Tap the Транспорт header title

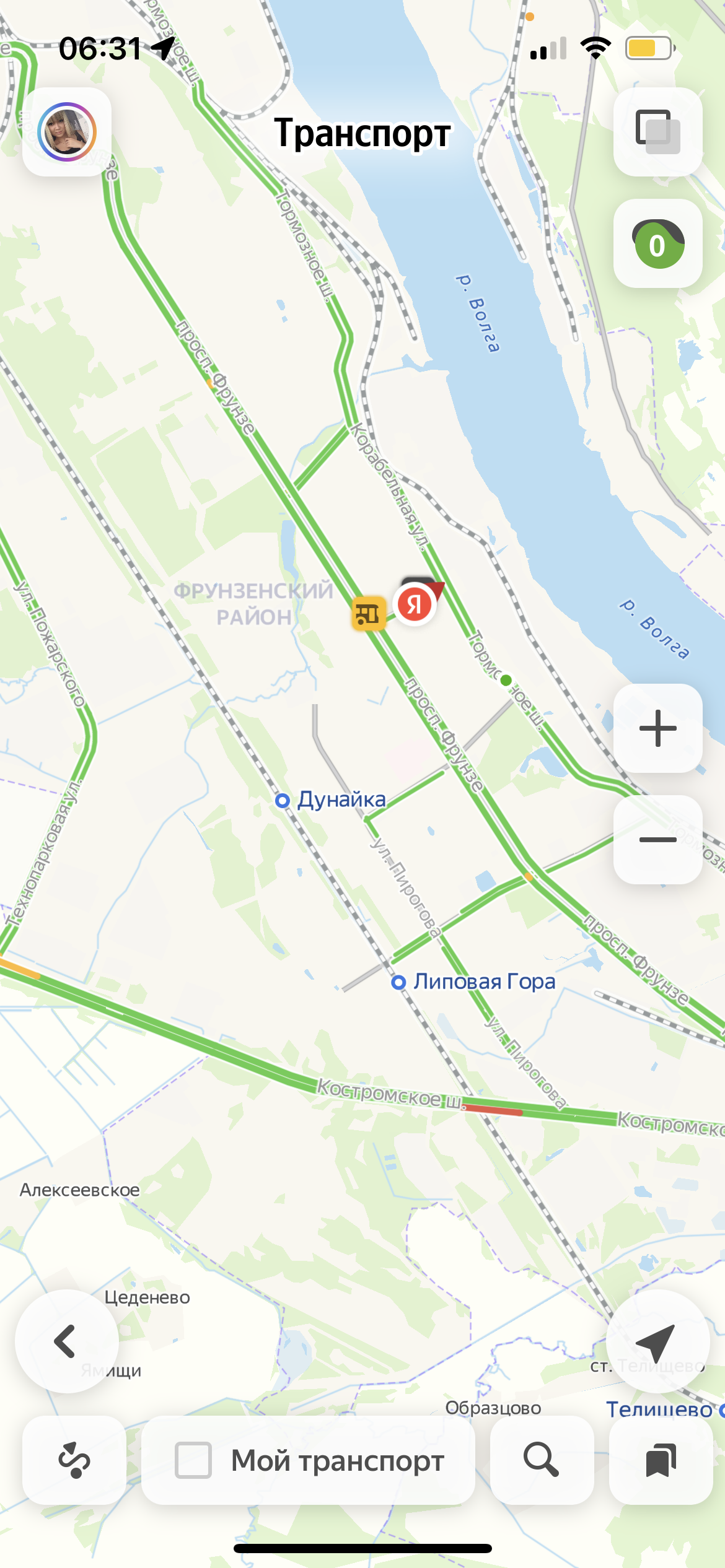[362, 133]
